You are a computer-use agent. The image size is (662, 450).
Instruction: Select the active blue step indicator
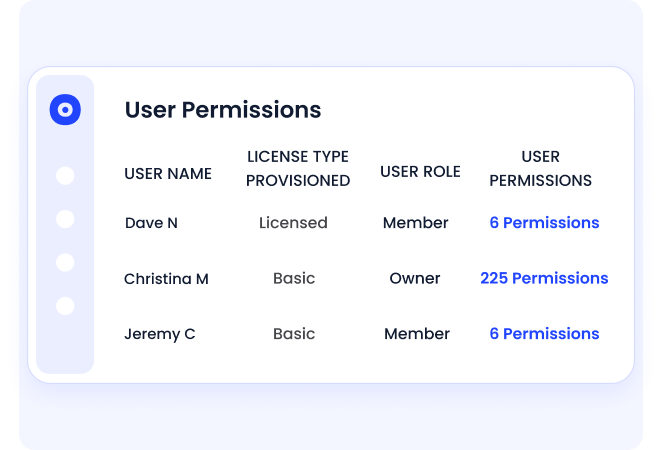point(65,110)
